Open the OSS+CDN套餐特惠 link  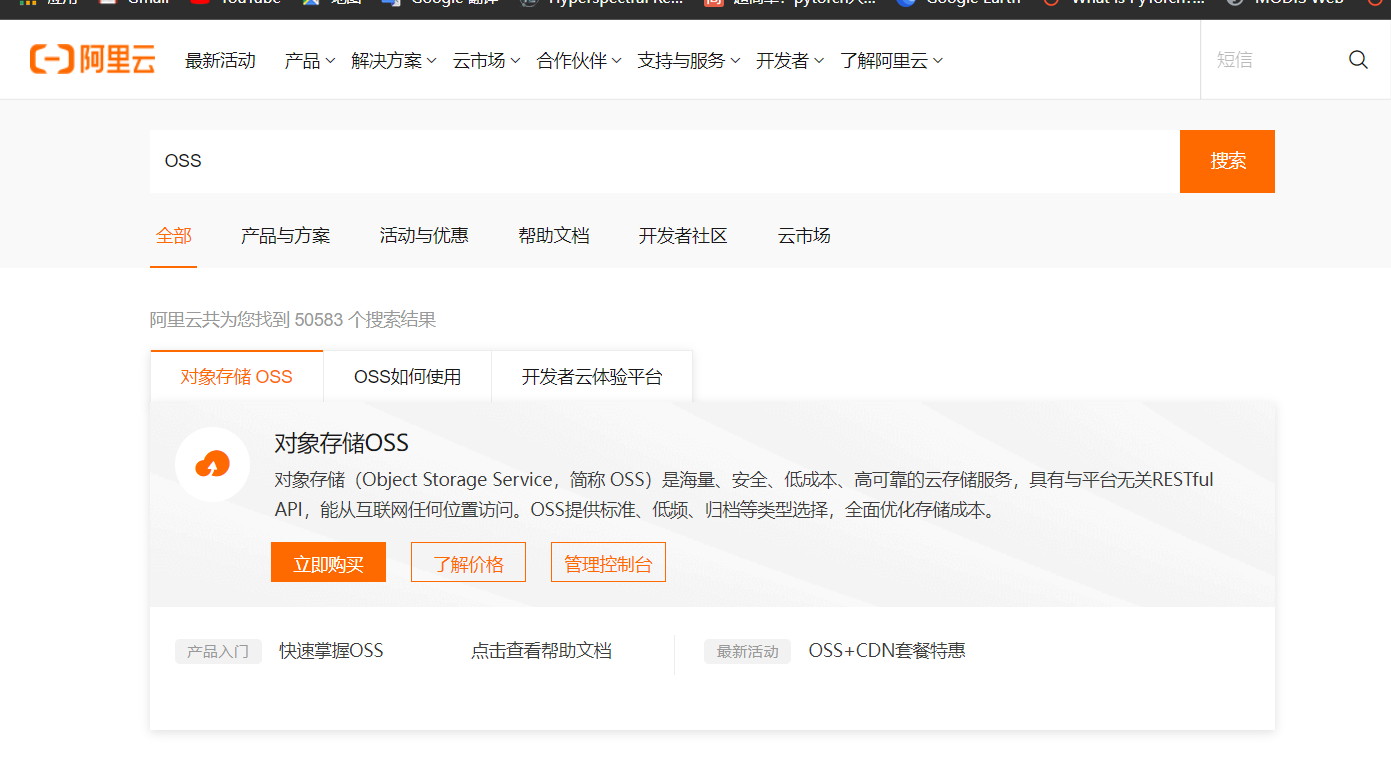(x=887, y=651)
